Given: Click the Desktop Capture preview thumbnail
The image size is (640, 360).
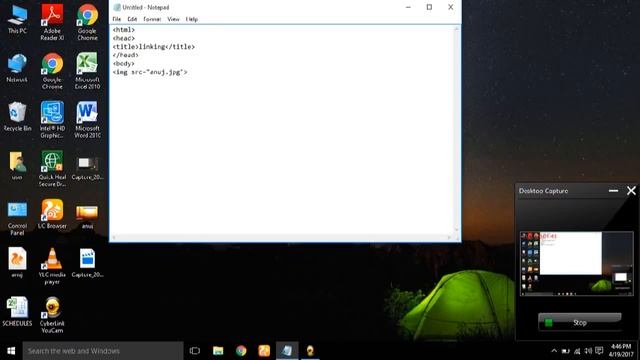Looking at the screenshot, I should 576,263.
